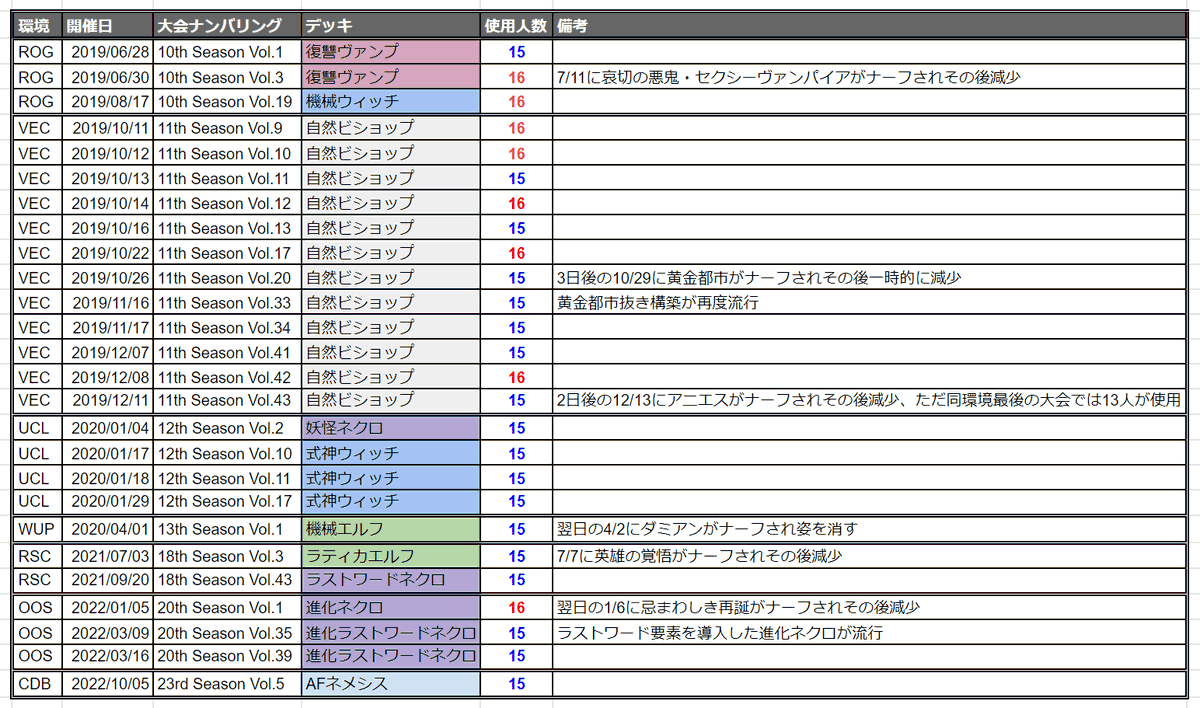Select the date cell 2020/01/17
Screen dimensions: 1200x708
coord(108,453)
